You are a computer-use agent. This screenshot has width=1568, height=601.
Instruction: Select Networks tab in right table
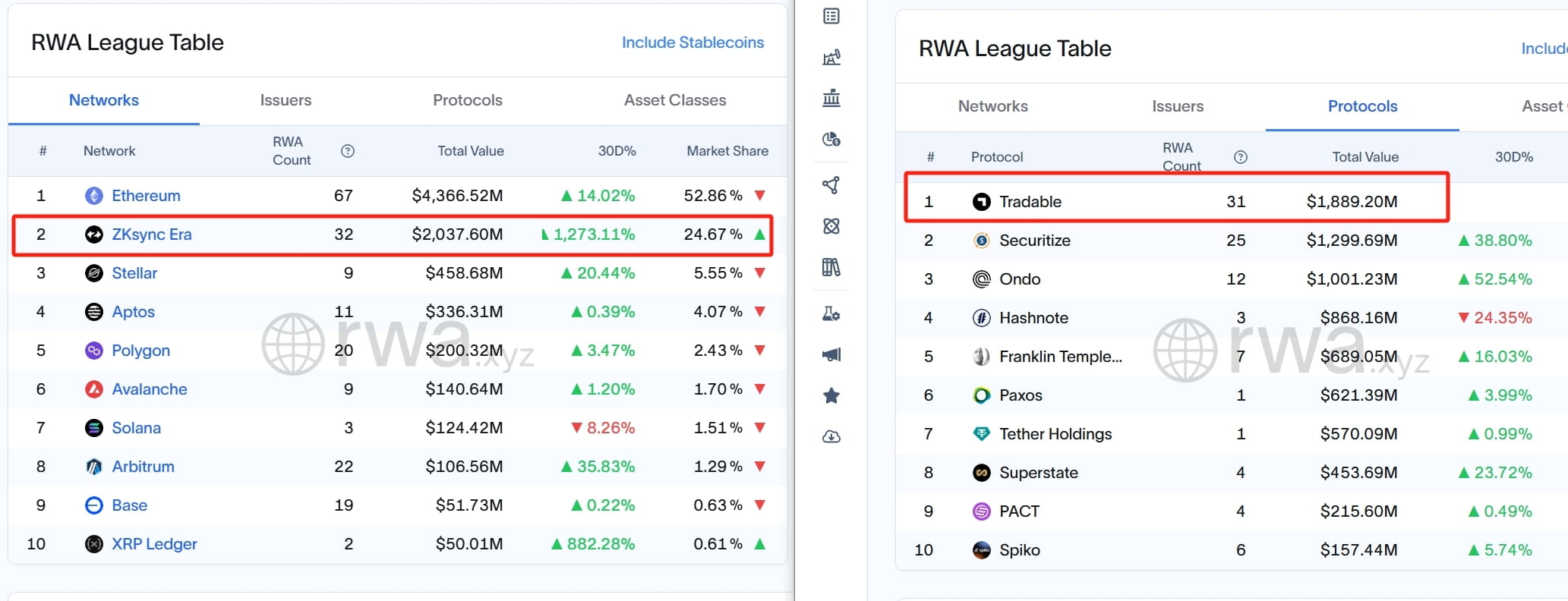tap(993, 106)
